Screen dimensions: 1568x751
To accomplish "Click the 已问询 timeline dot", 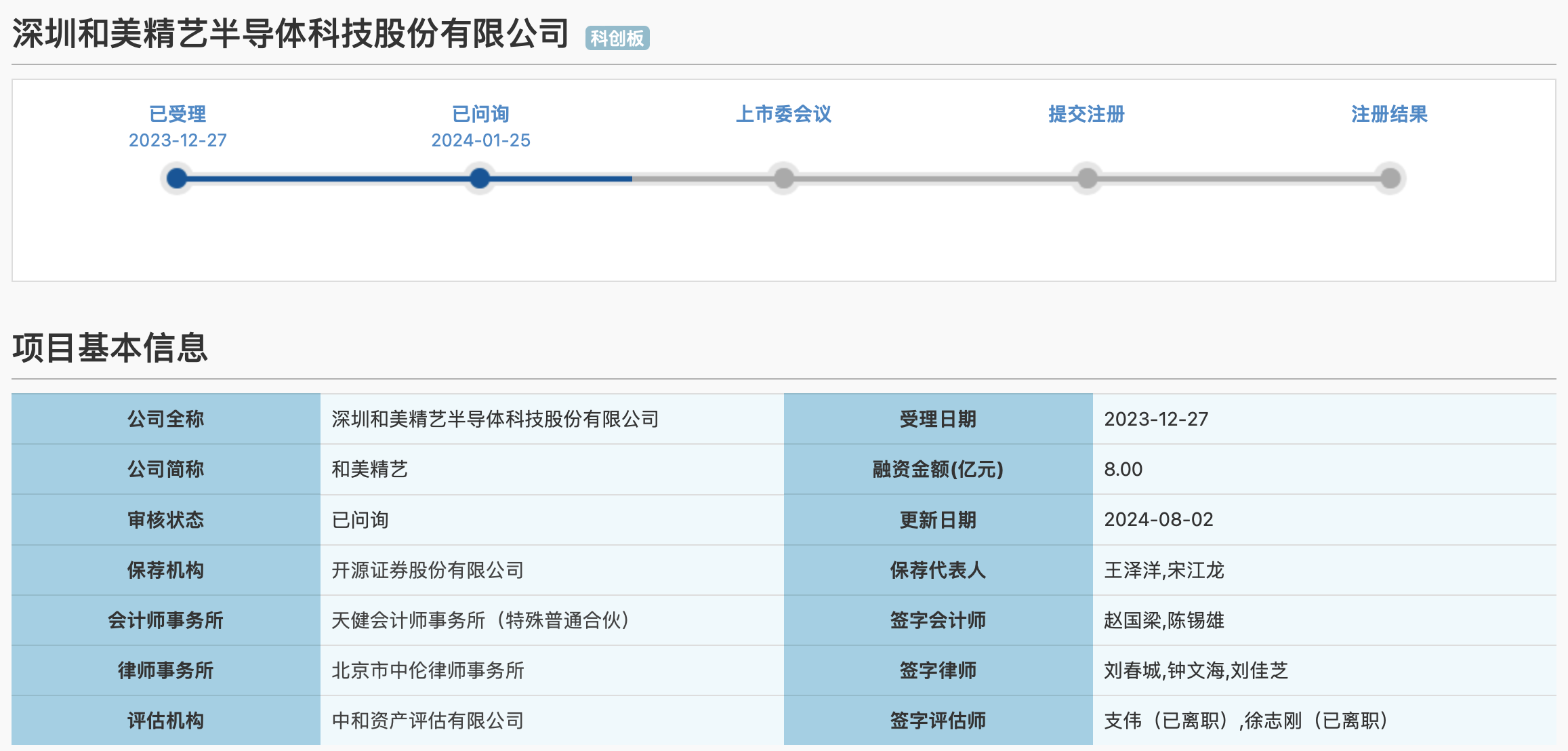I will (480, 178).
